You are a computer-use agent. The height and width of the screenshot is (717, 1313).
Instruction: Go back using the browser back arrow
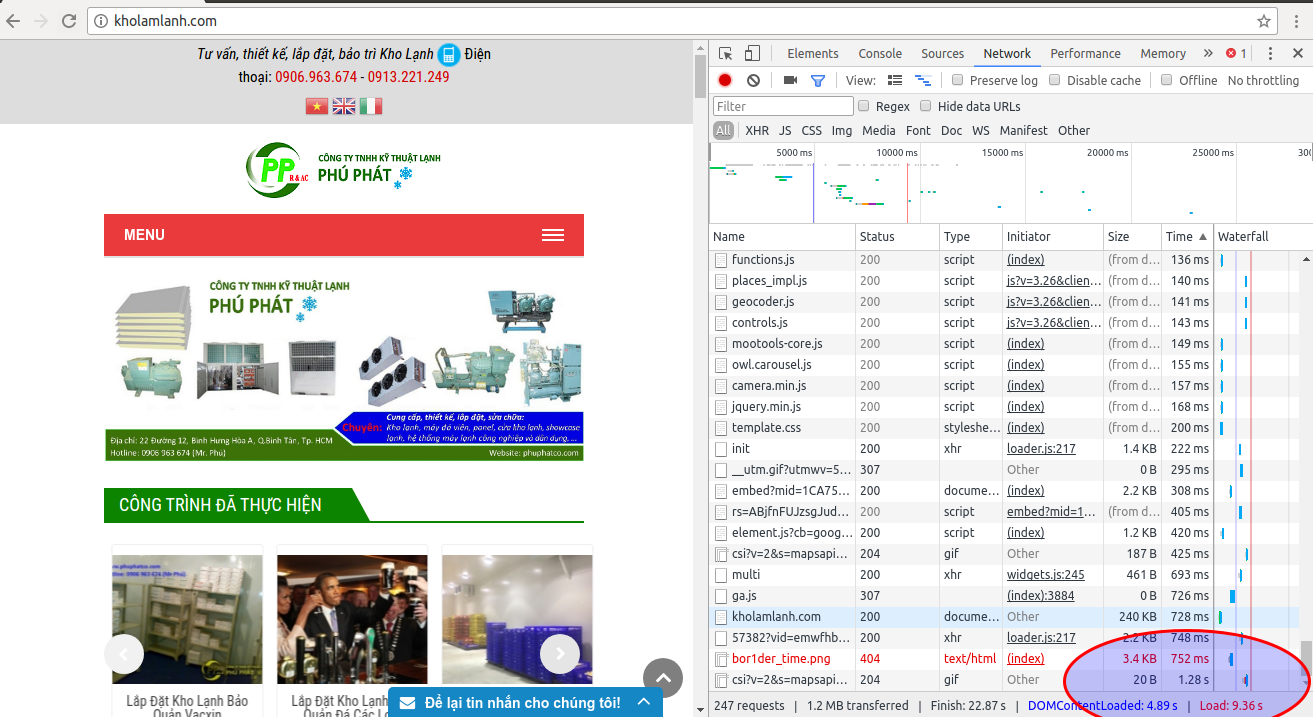pos(15,21)
